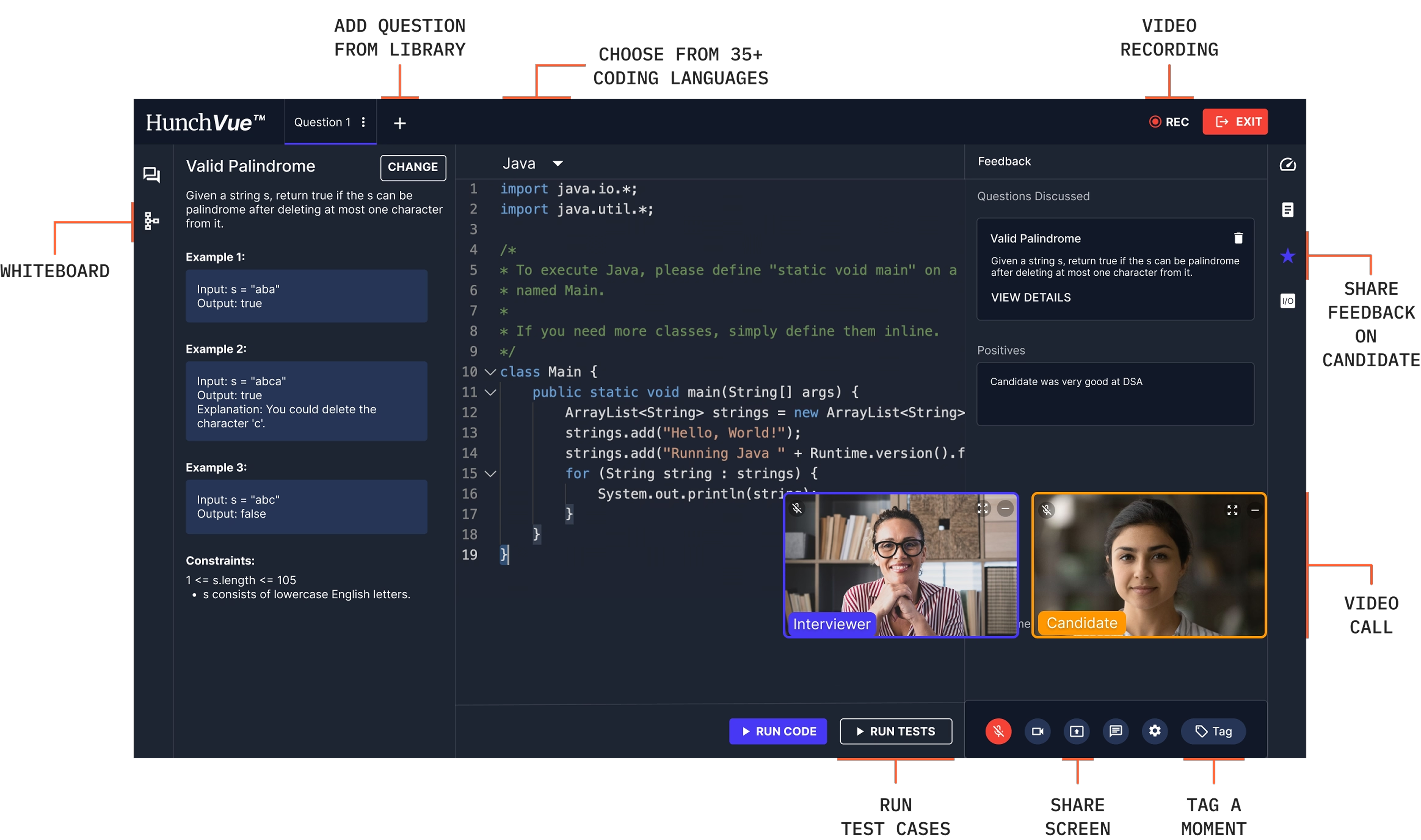Open the Java language dropdown

tap(557, 164)
